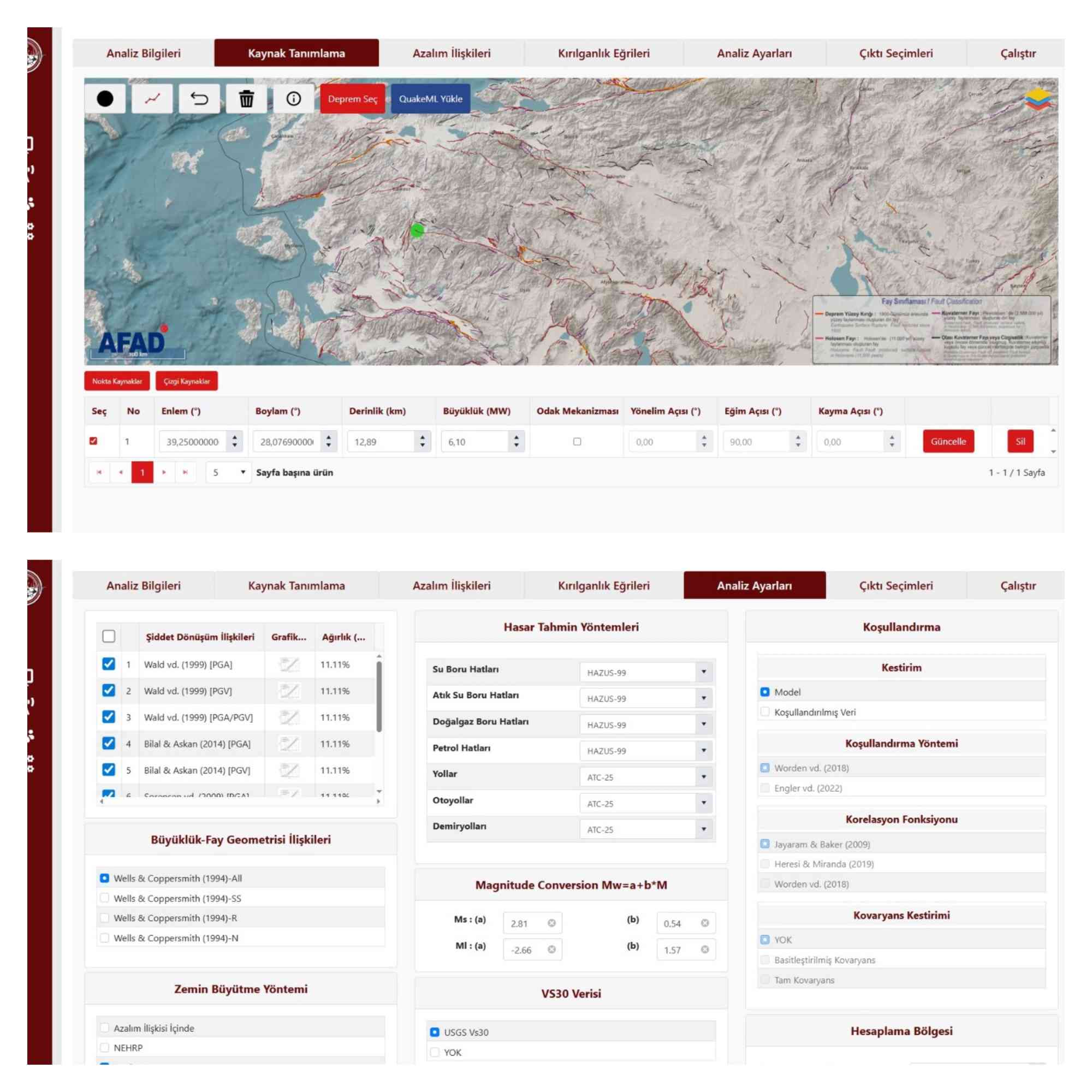Toggle select-all checkbox in Şiddet Dönüşüm header

click(109, 637)
